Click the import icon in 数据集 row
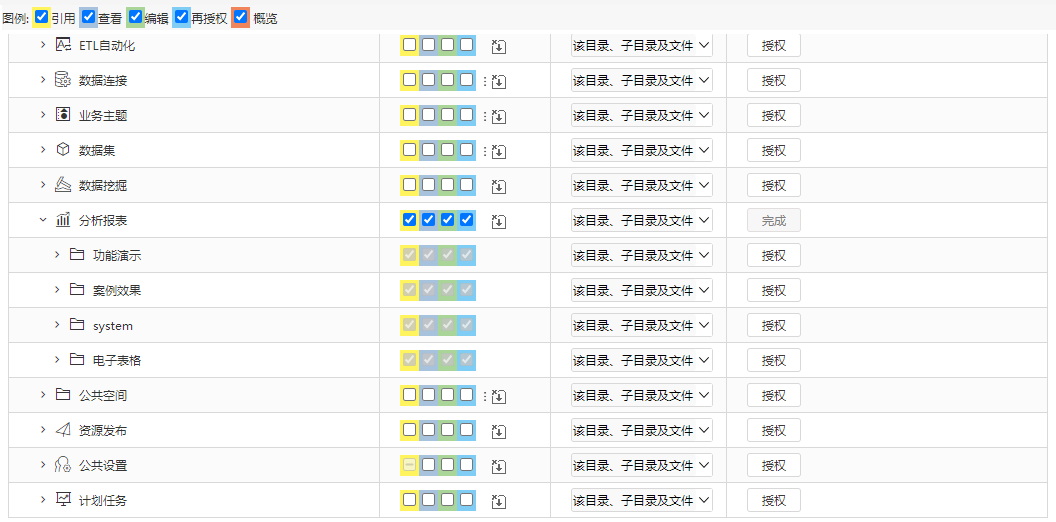 pos(498,152)
